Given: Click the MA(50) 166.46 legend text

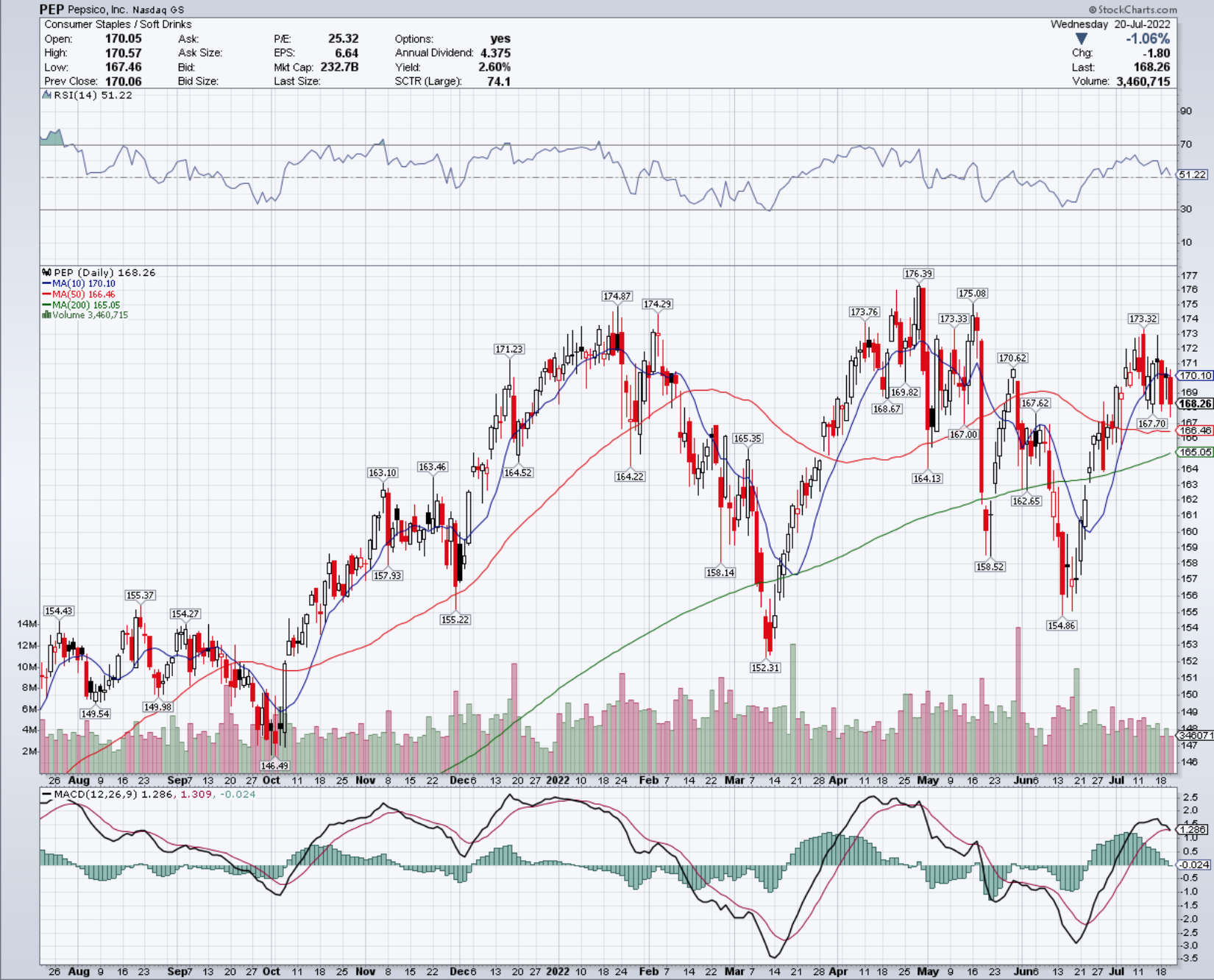Looking at the screenshot, I should point(83,294).
